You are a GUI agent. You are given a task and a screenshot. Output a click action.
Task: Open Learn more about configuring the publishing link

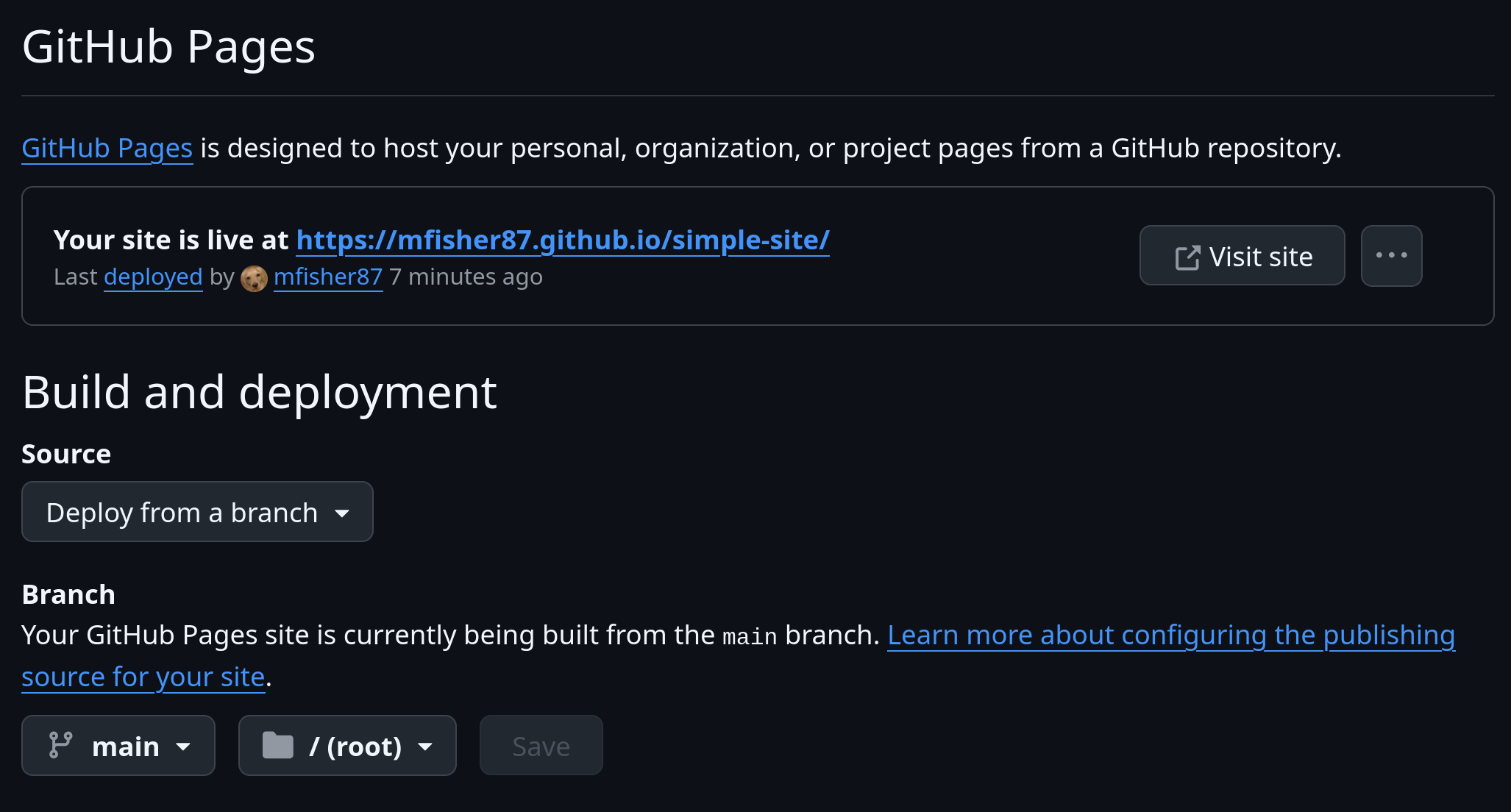[1170, 635]
